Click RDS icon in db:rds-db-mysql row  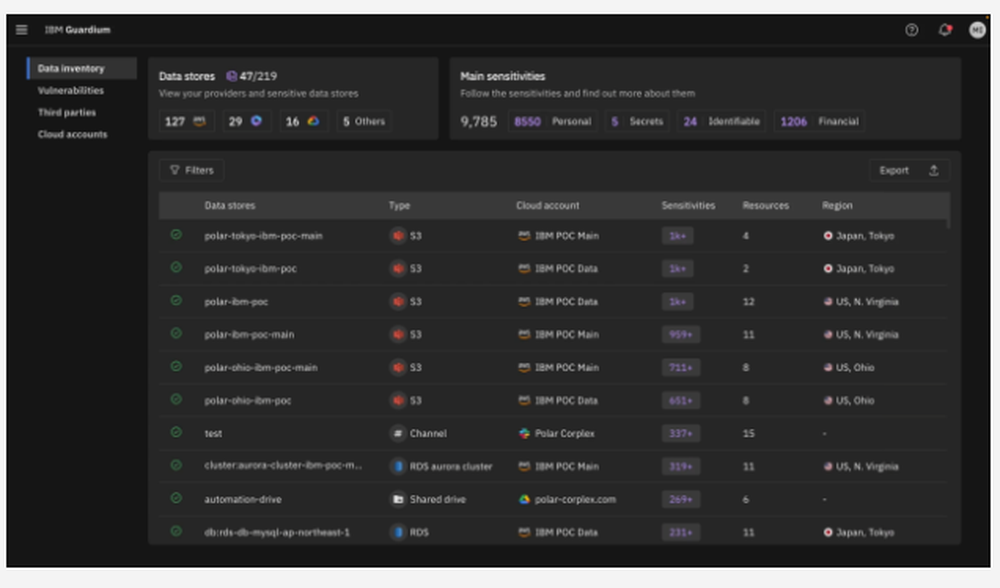tap(398, 533)
